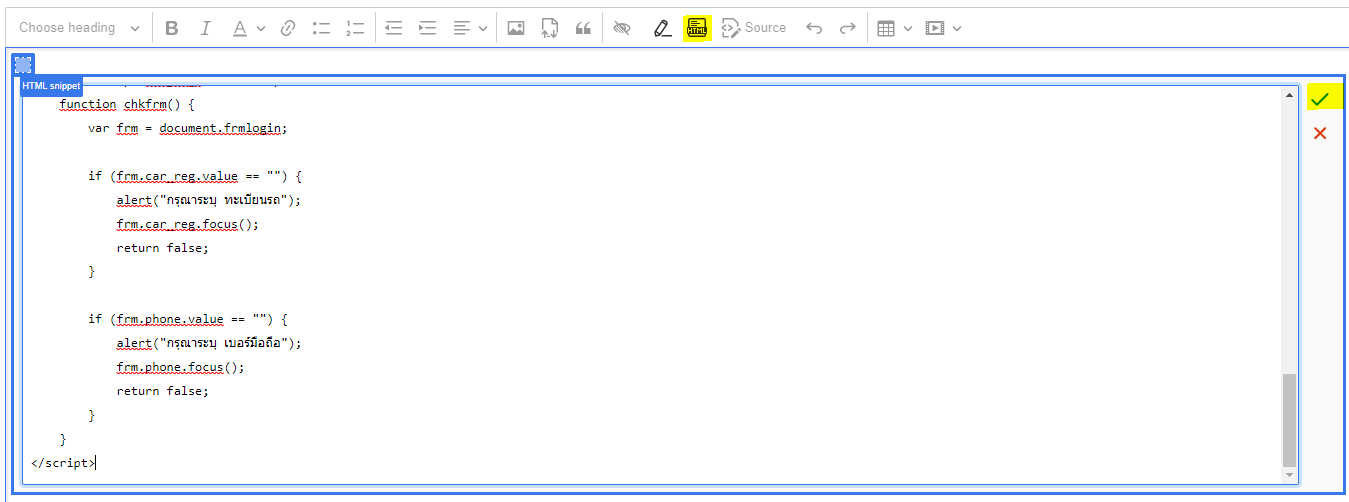Place cursor after the closing </script> tag
This screenshot has width=1349, height=502.
[97, 463]
